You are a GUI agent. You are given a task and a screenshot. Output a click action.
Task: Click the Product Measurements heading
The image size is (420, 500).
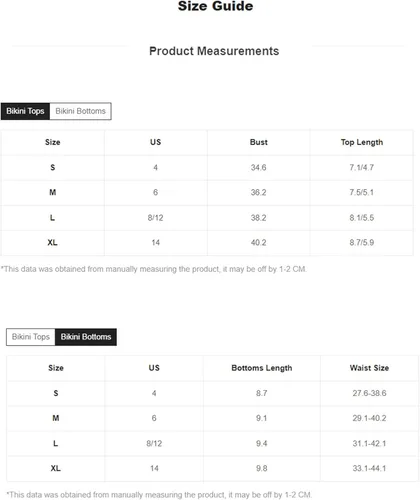coord(214,51)
